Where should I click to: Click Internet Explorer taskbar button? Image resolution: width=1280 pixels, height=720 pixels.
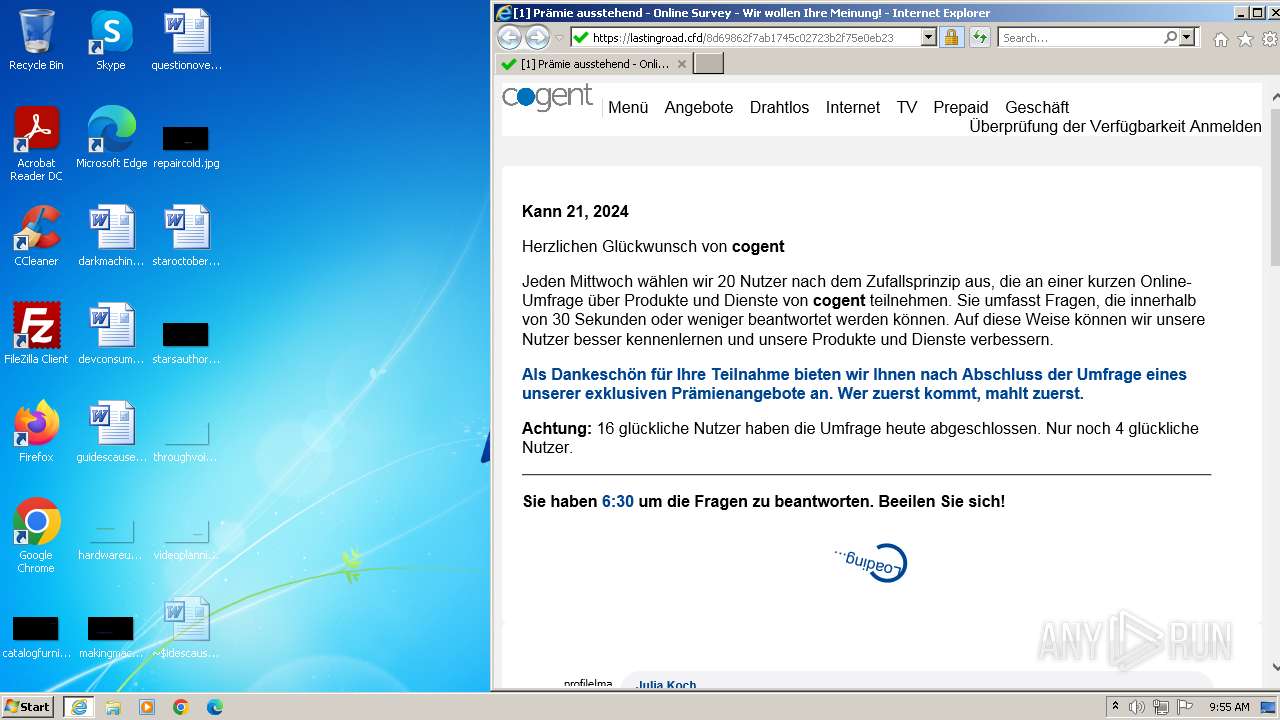79,707
